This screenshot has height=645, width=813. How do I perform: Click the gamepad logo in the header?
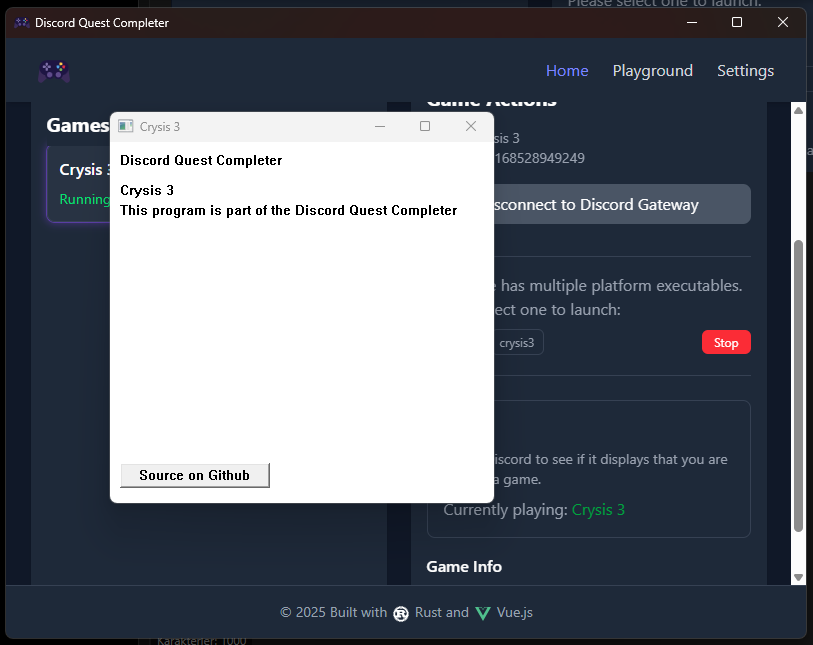54,71
